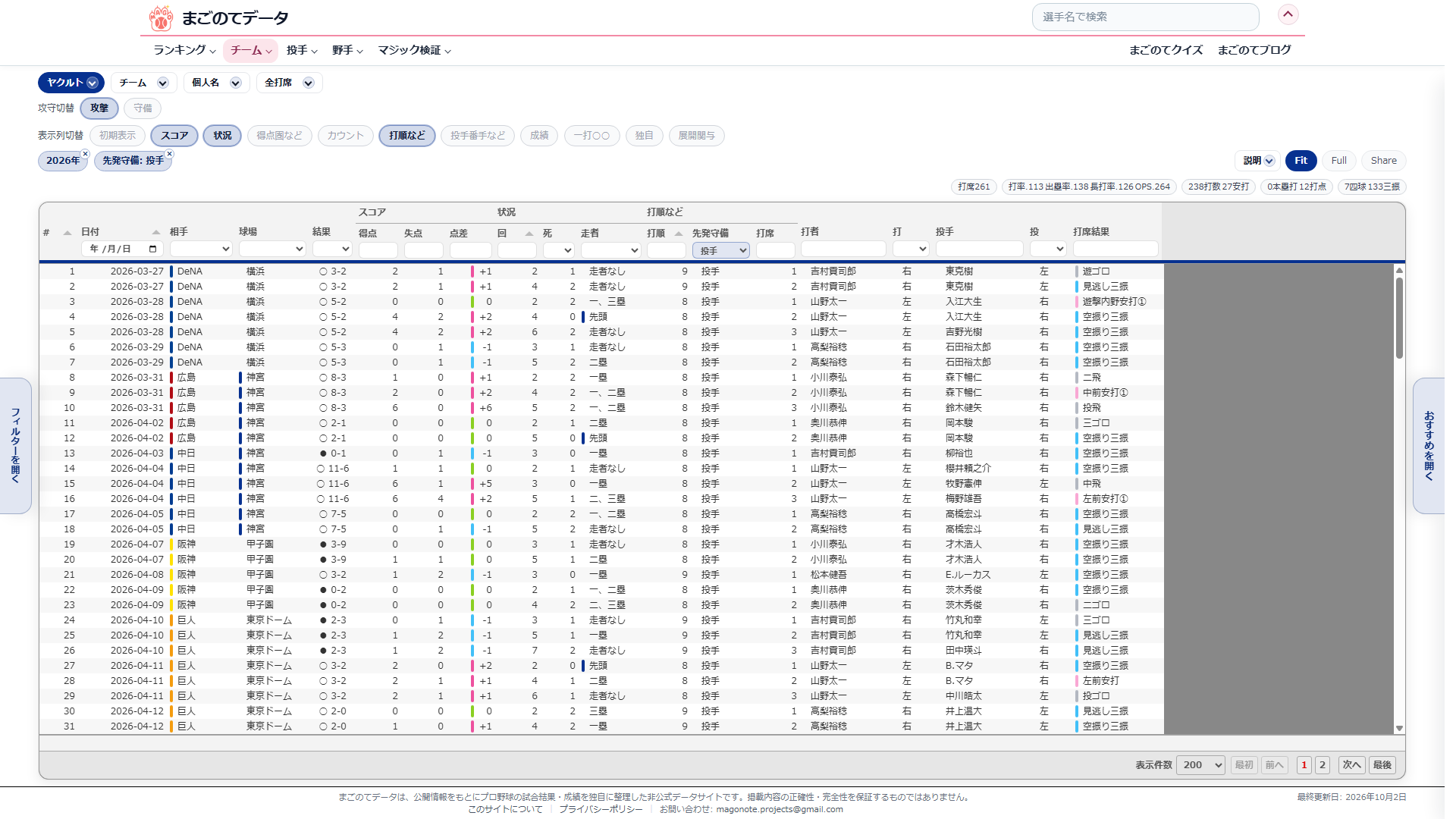Enable 成績 column group

(539, 136)
